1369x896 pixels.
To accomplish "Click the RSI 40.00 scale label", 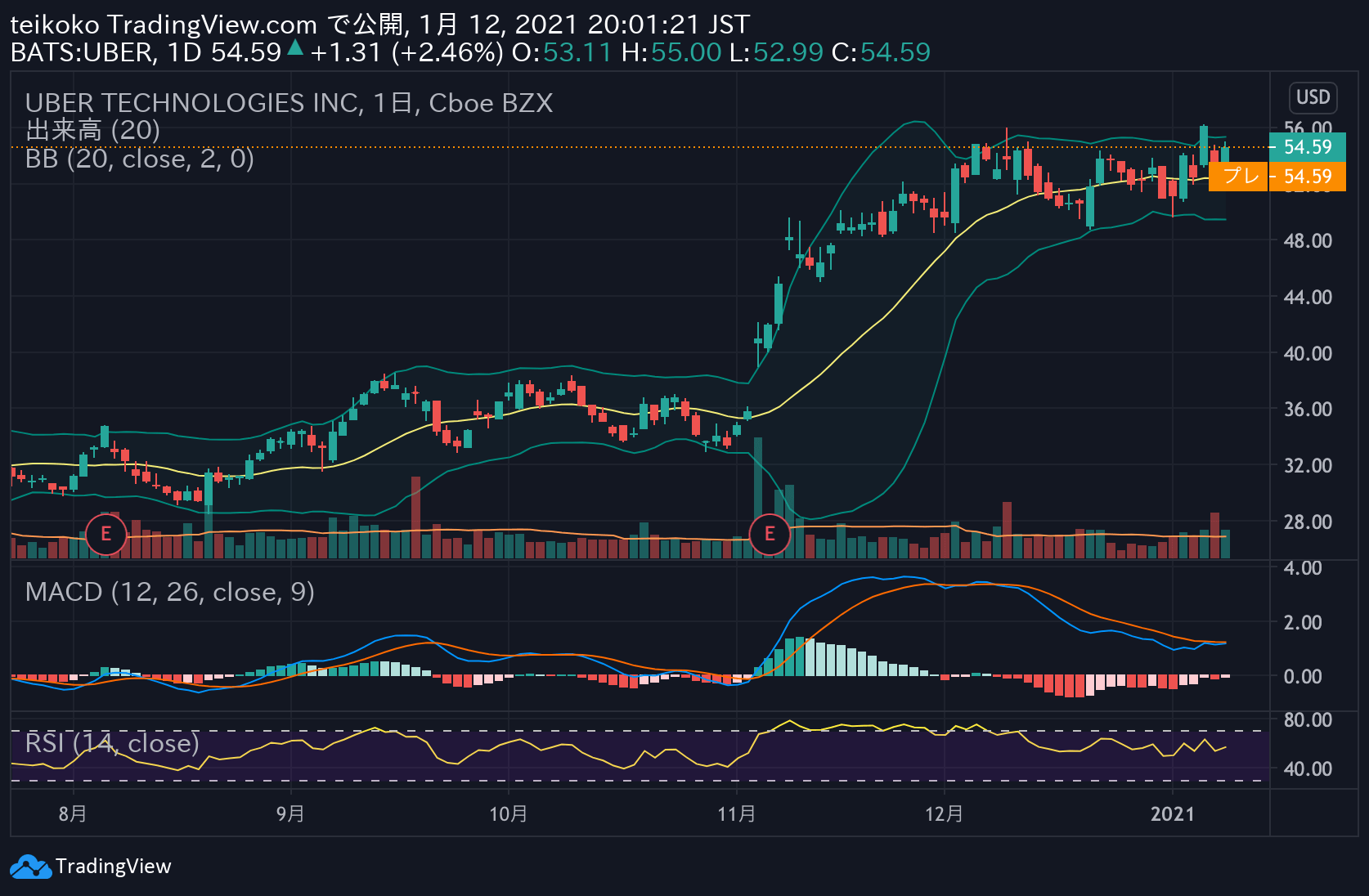I will [1308, 769].
